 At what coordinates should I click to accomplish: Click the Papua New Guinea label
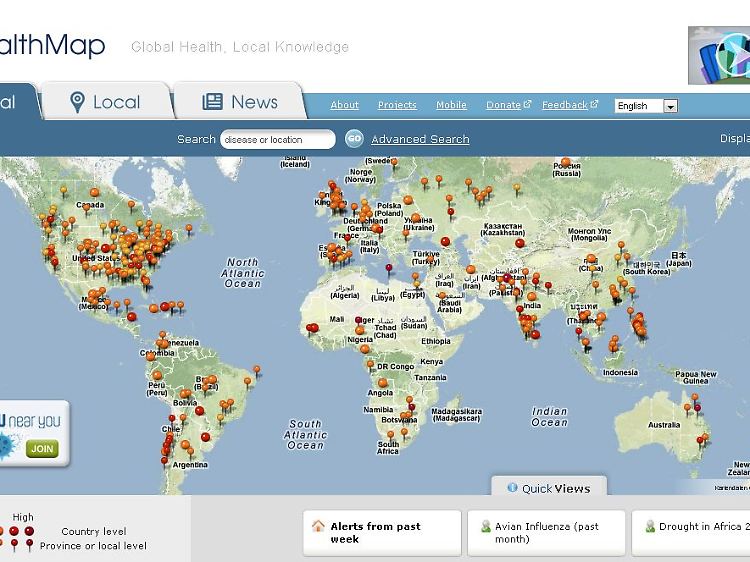pyautogui.click(x=696, y=377)
